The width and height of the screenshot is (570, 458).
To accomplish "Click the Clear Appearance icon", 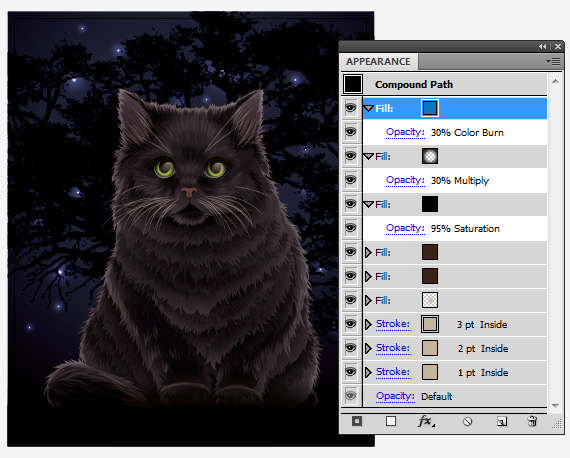I will click(x=467, y=422).
